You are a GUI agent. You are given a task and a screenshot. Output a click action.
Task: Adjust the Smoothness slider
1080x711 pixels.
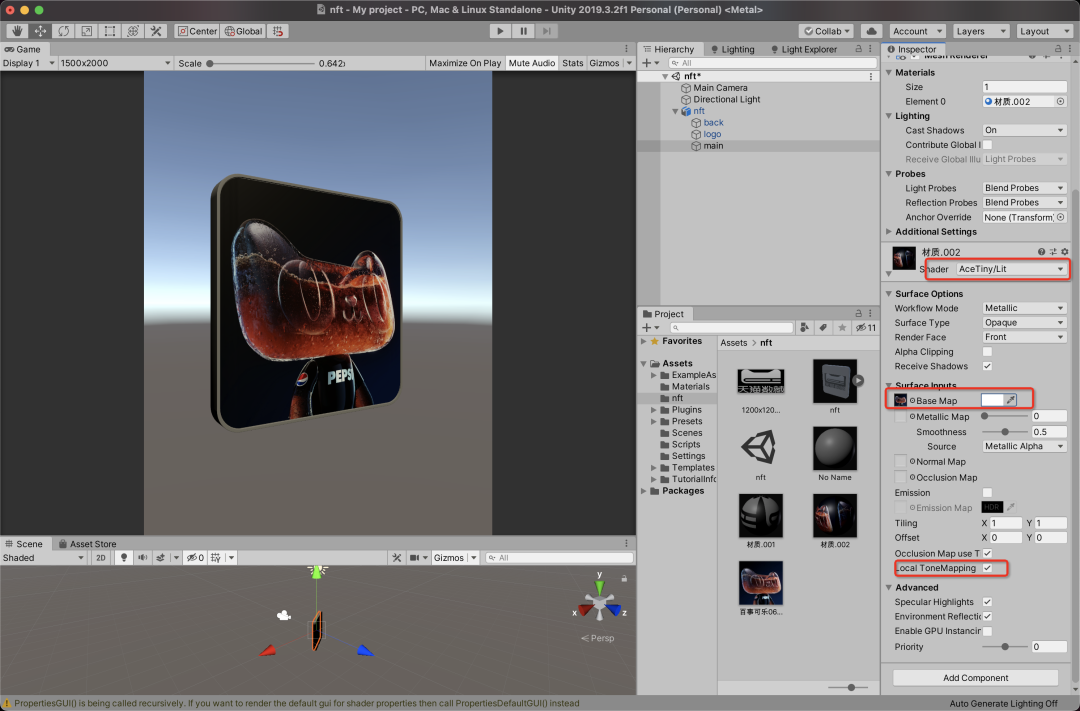1005,432
